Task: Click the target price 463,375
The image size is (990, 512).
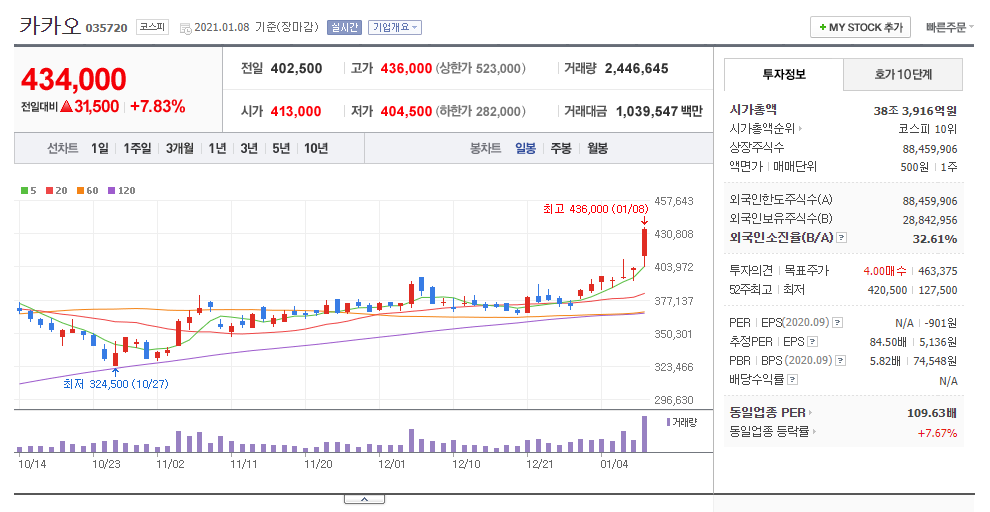Action: [x=938, y=271]
